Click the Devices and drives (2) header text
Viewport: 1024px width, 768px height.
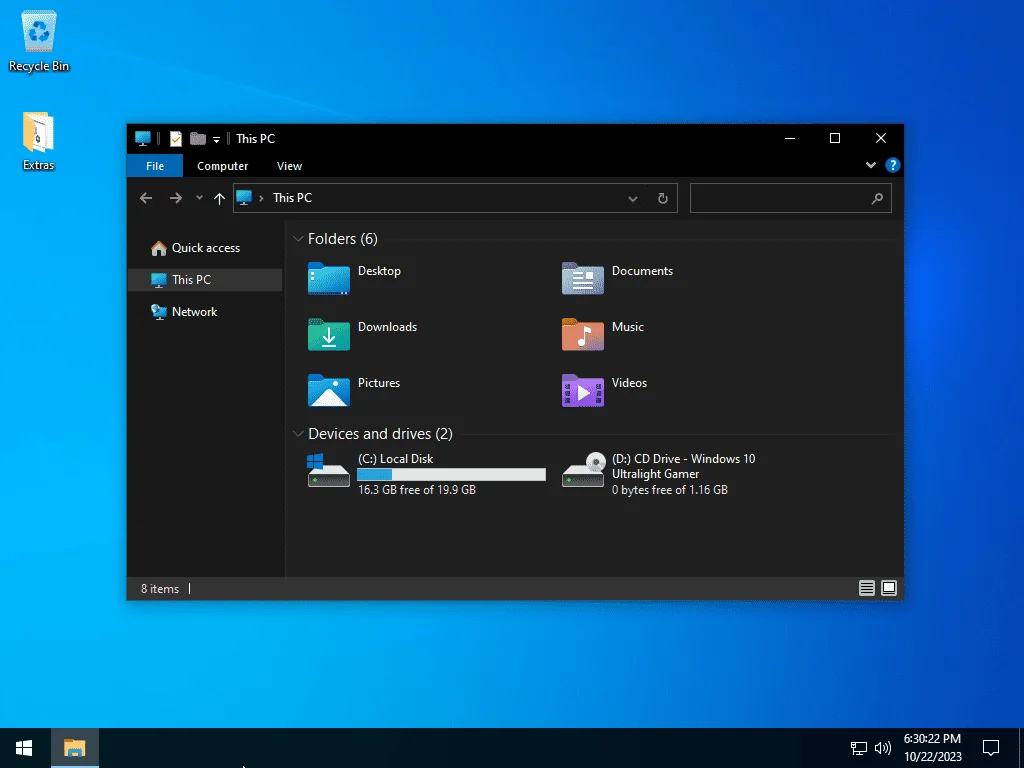tap(380, 434)
